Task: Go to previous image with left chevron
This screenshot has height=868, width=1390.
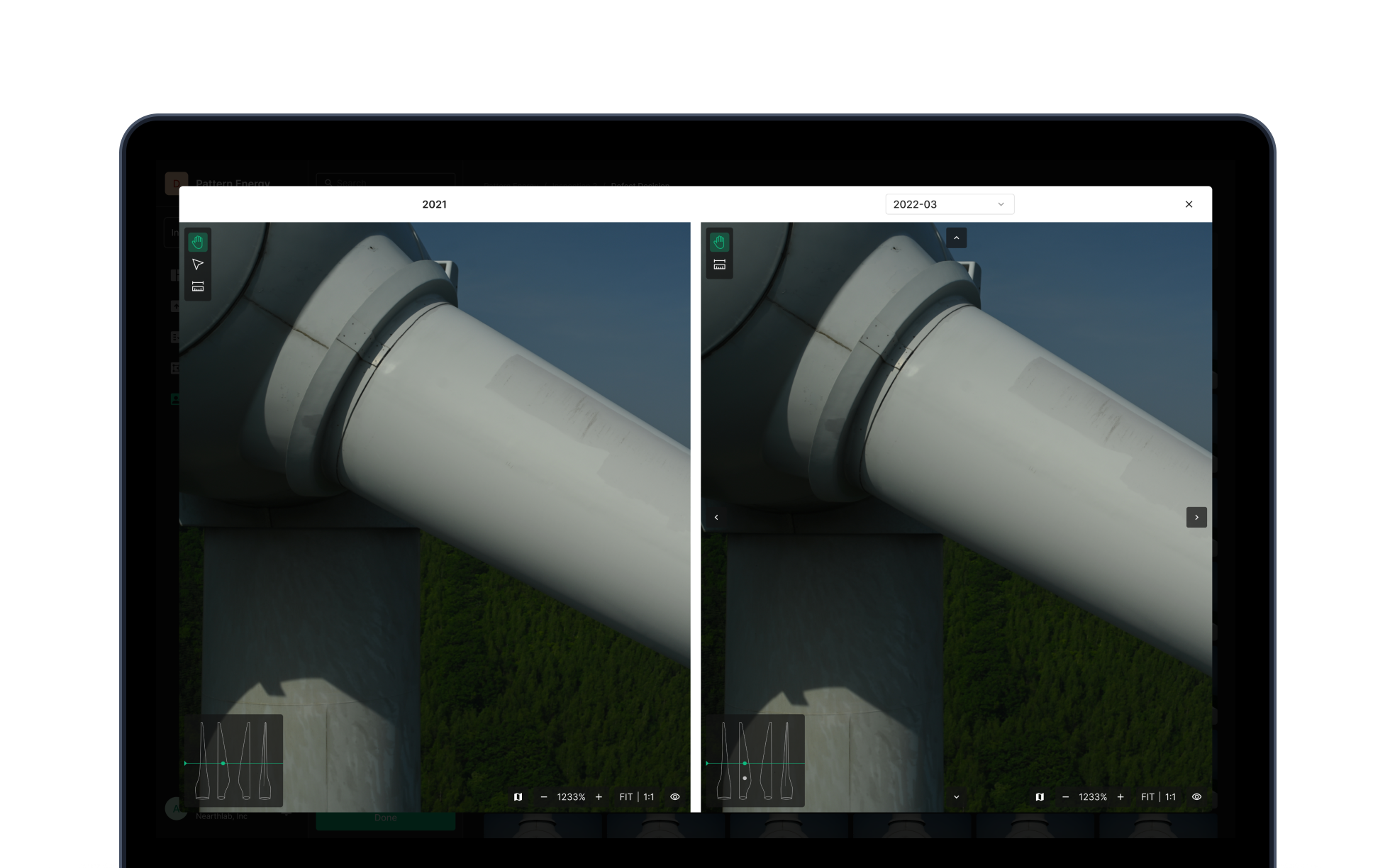Action: [716, 517]
